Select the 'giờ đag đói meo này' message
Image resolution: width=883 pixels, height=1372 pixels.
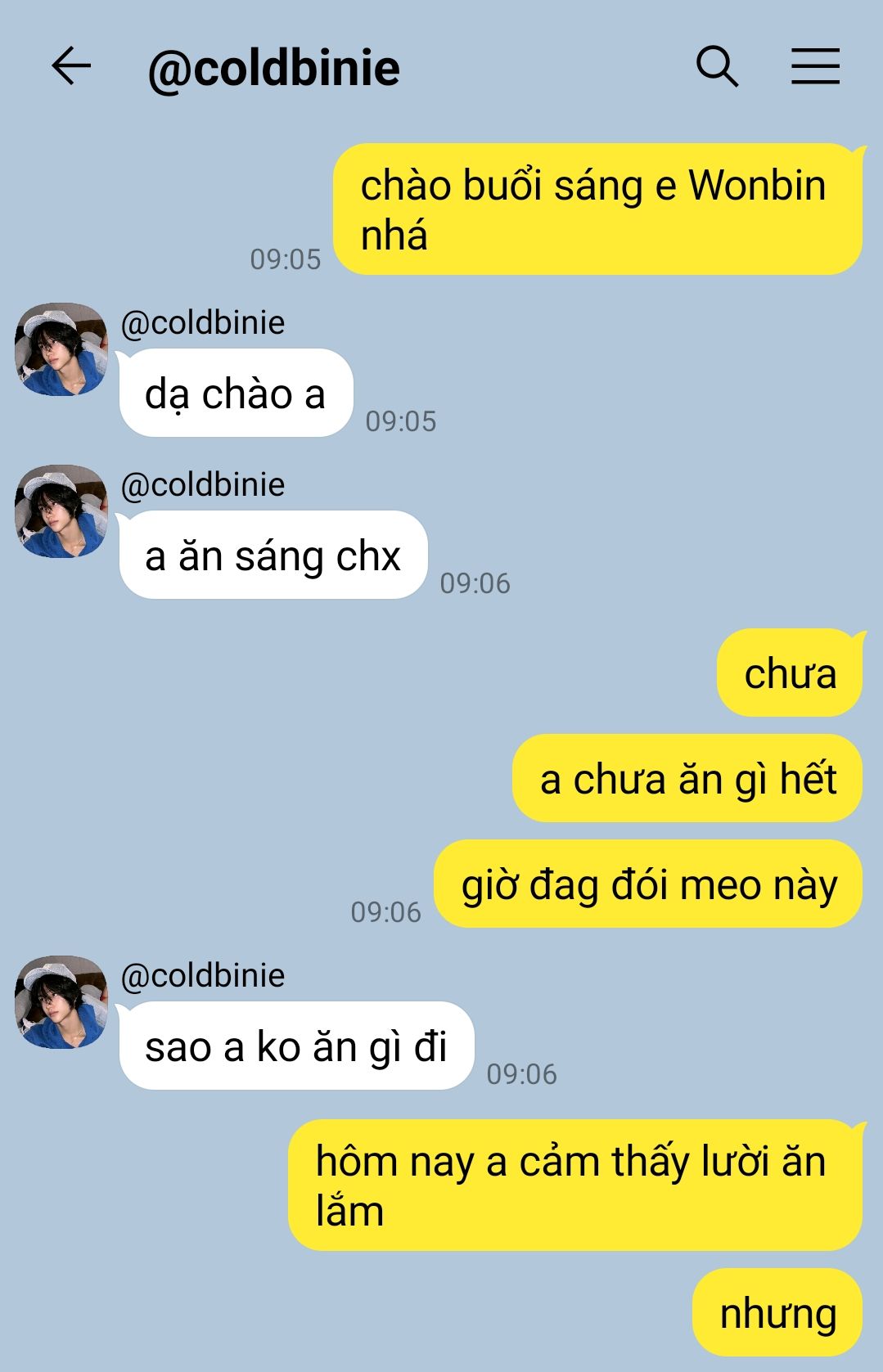coord(648,884)
